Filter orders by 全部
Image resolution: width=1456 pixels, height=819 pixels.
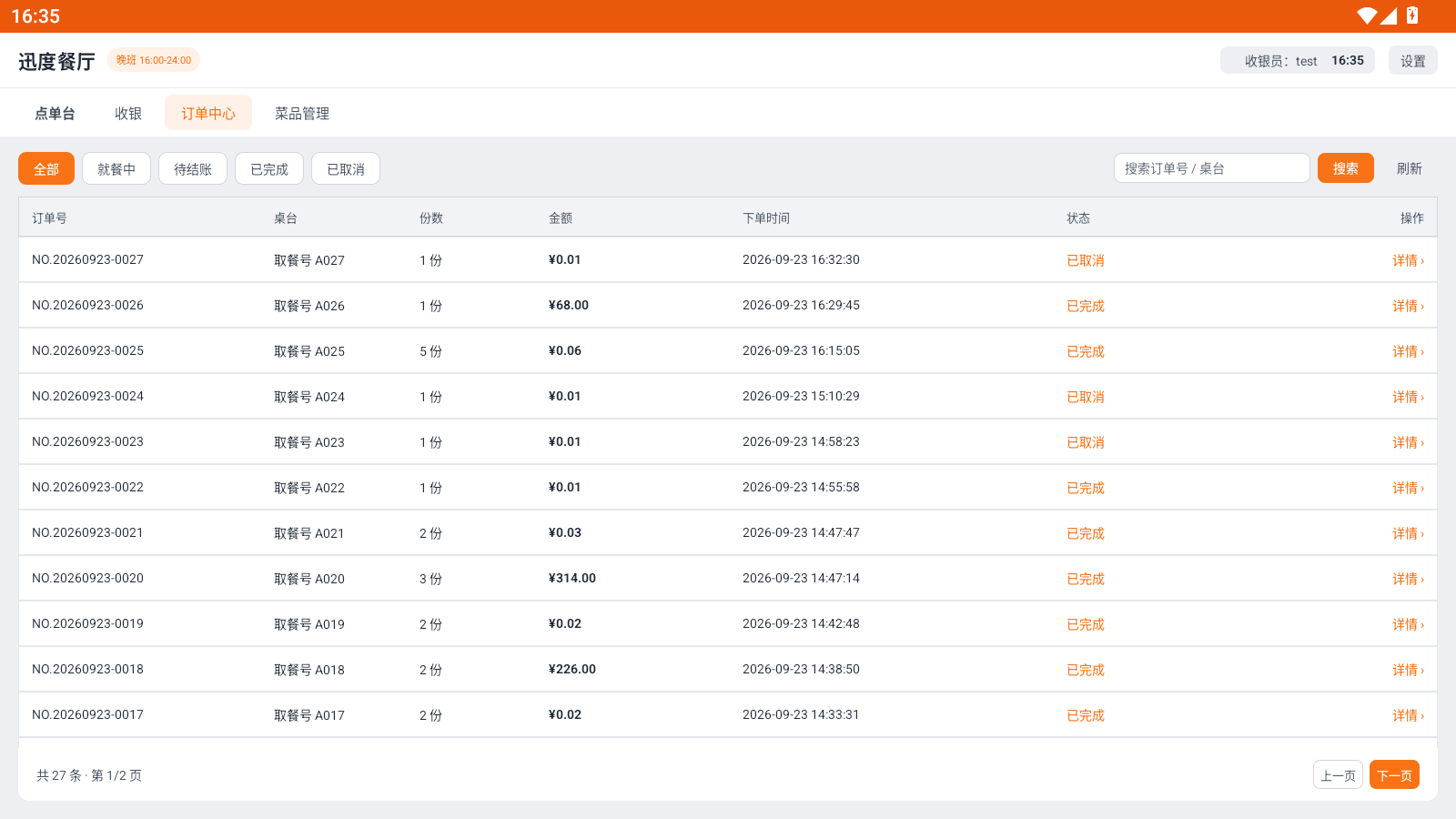(46, 169)
